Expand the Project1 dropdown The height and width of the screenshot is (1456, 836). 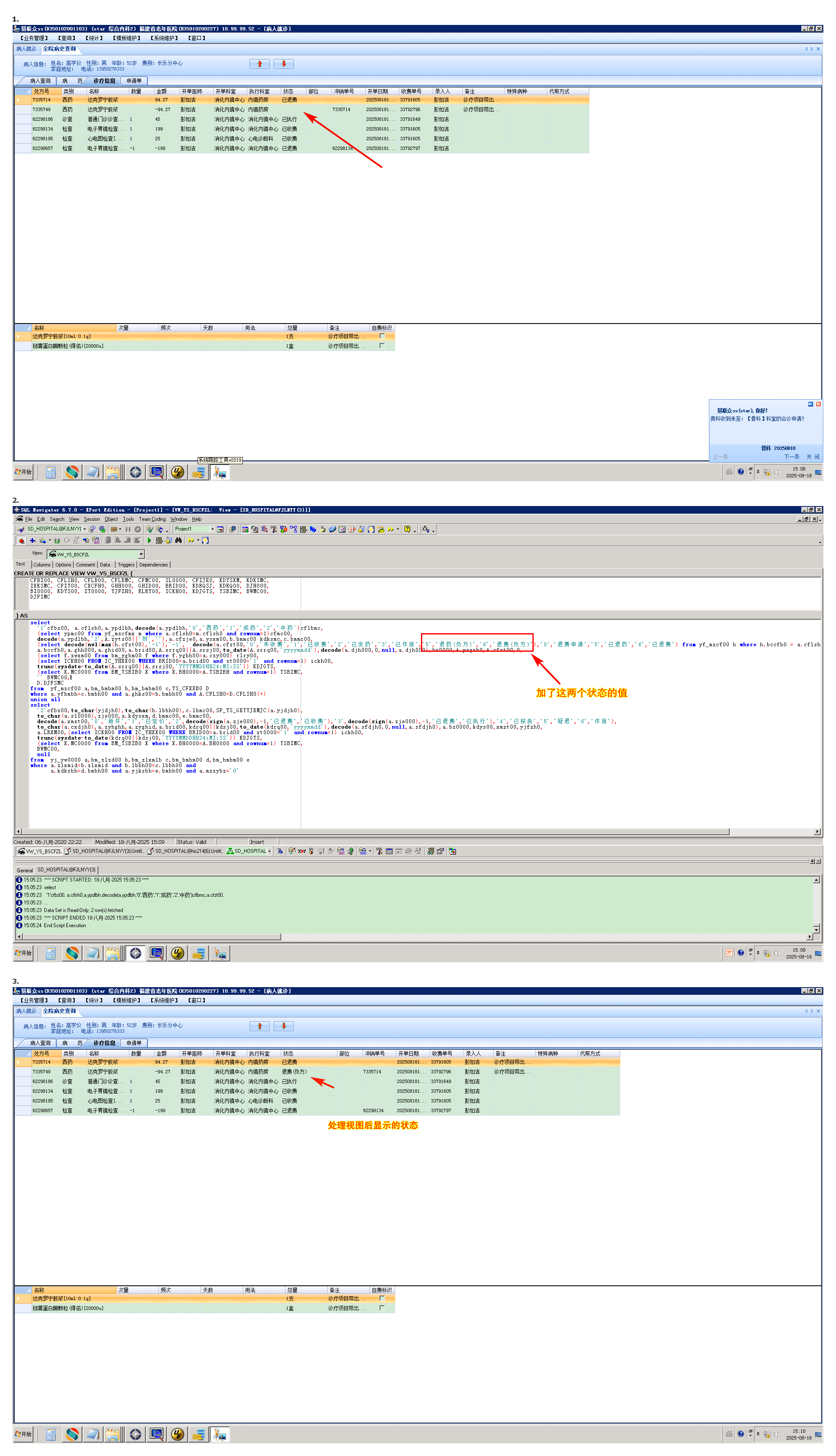click(212, 530)
